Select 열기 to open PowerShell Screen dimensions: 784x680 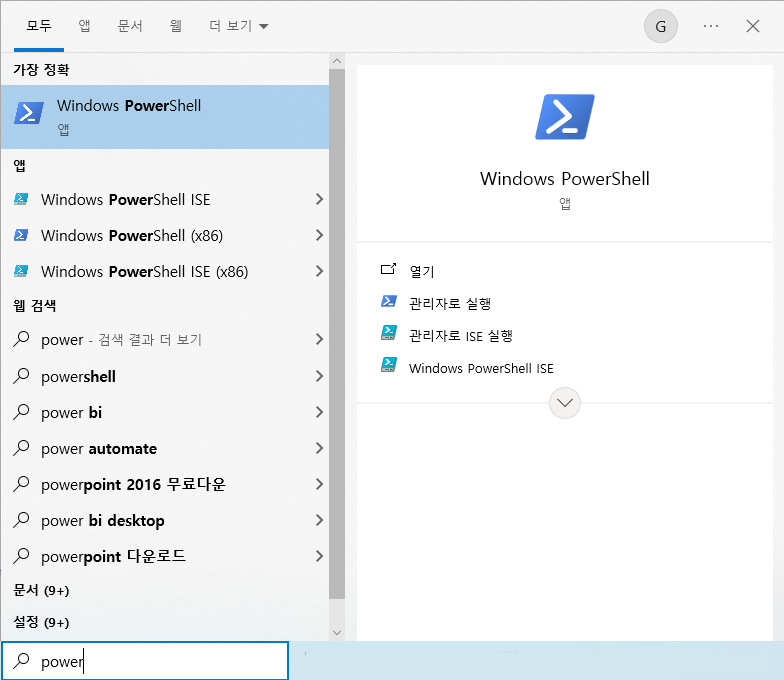point(422,271)
